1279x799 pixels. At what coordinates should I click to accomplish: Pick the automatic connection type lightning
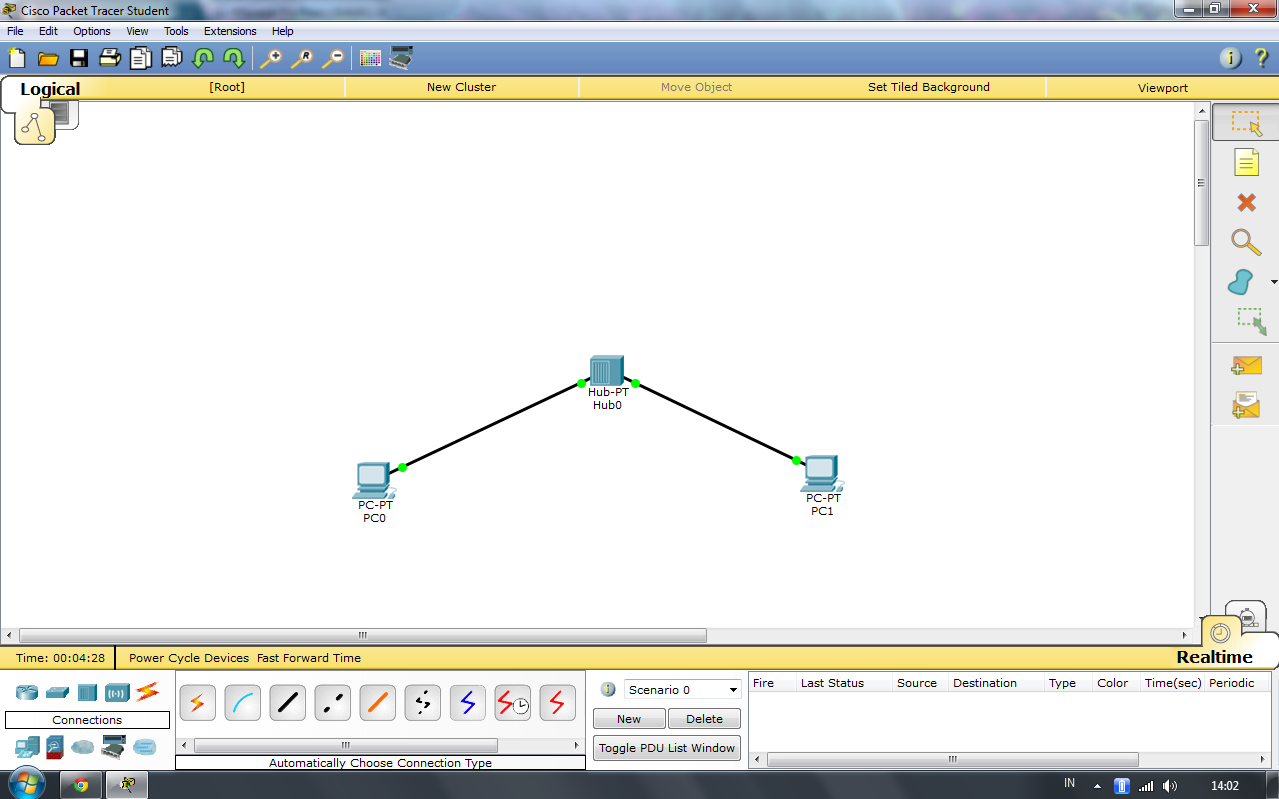pyautogui.click(x=197, y=703)
